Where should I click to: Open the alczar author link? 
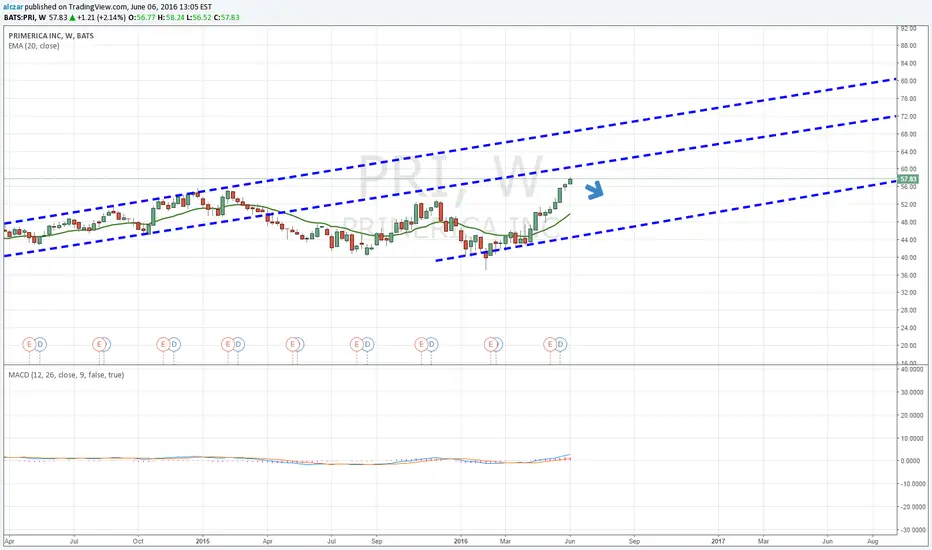13,7
